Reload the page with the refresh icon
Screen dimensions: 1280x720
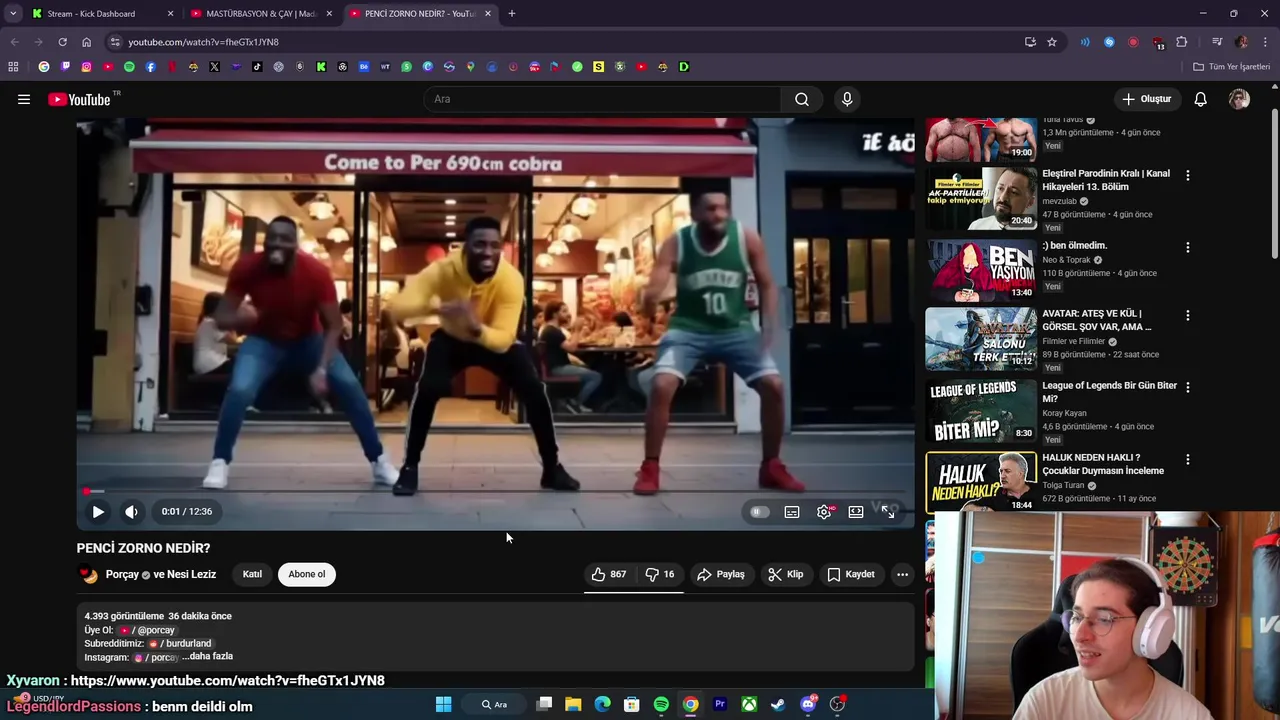coord(62,42)
